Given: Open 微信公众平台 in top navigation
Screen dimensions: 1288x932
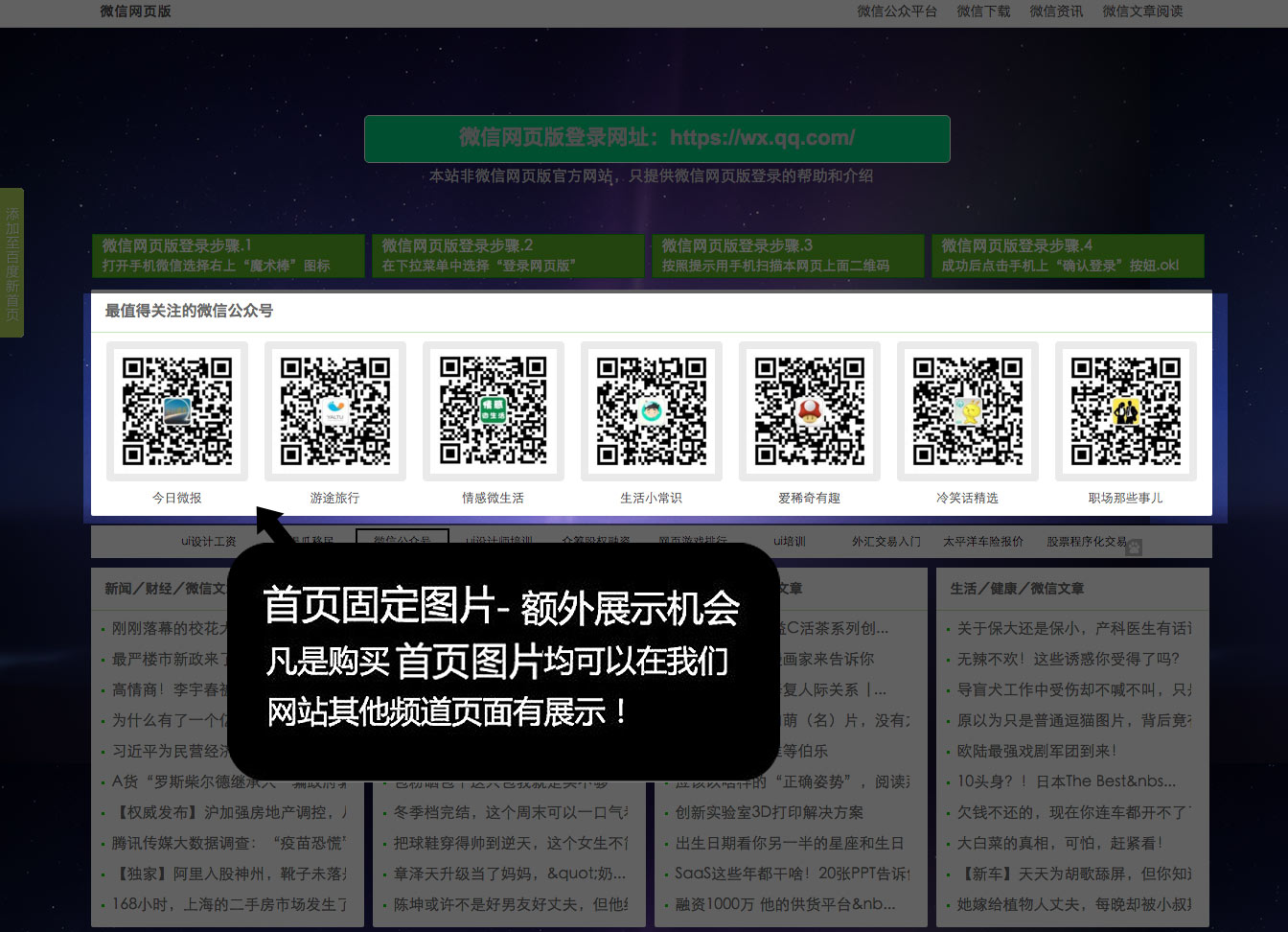Looking at the screenshot, I should 896,12.
